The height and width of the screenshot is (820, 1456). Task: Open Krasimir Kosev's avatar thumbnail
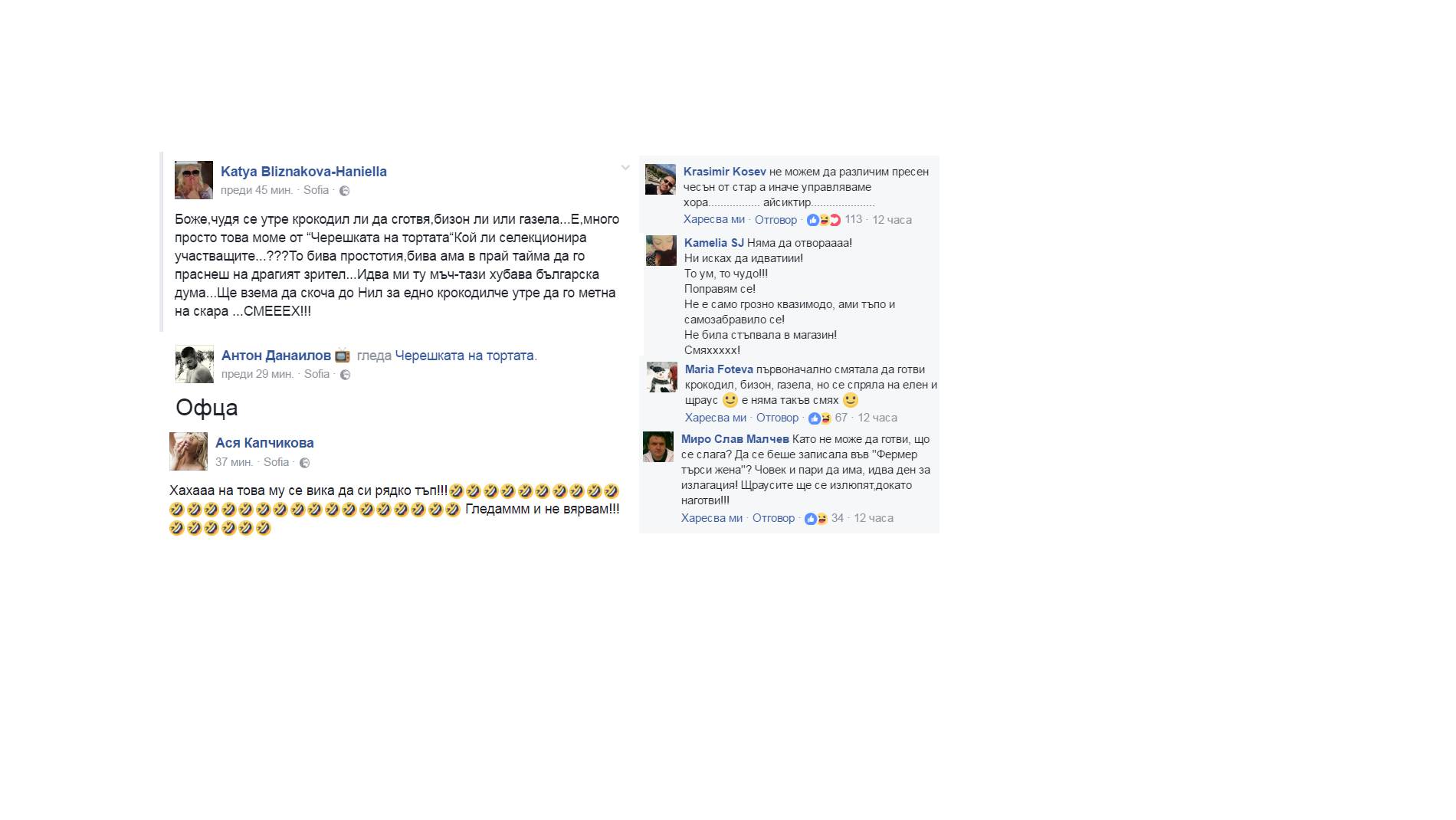(x=661, y=179)
